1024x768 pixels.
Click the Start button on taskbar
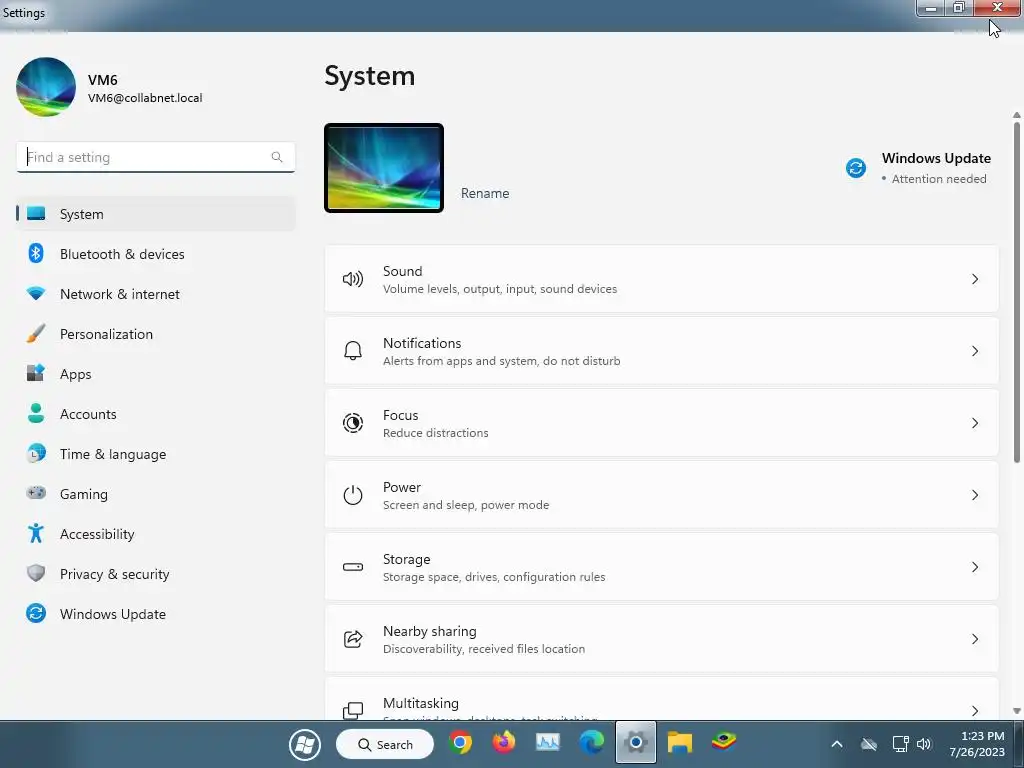pos(305,744)
